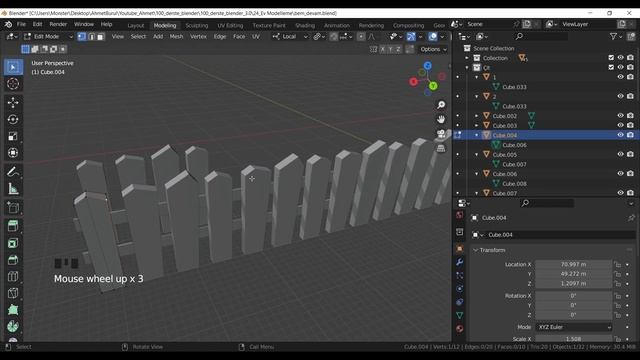The height and width of the screenshot is (360, 640).
Task: Select the Extrude Region tool
Action: [13, 226]
